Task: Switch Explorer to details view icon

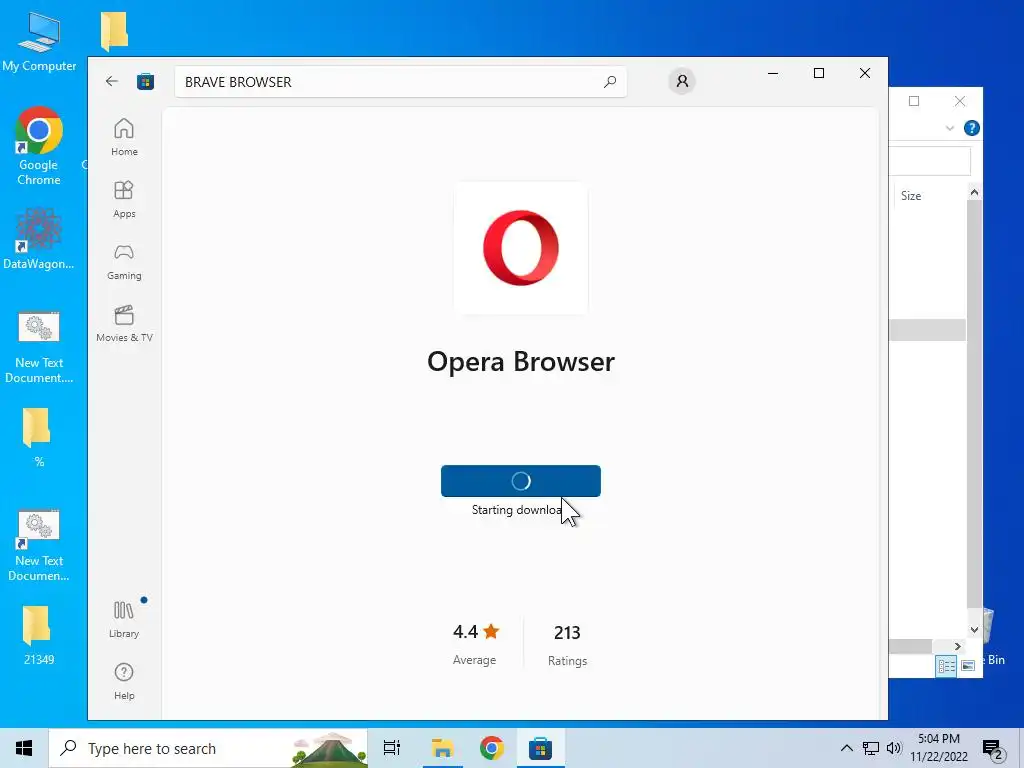Action: (x=946, y=665)
